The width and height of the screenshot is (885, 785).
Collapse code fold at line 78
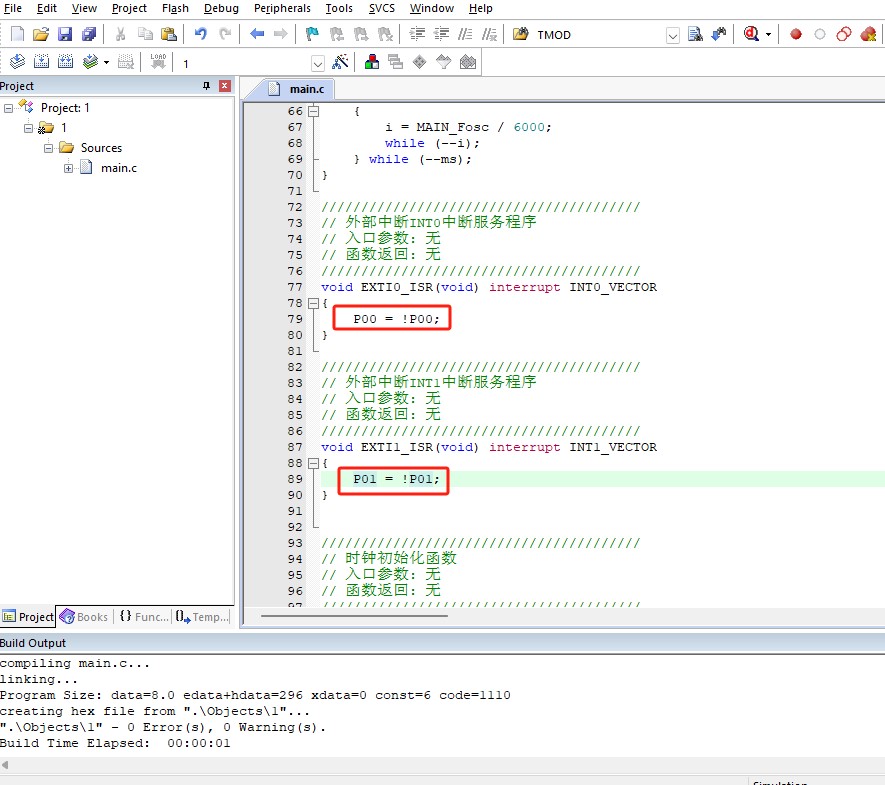314,303
